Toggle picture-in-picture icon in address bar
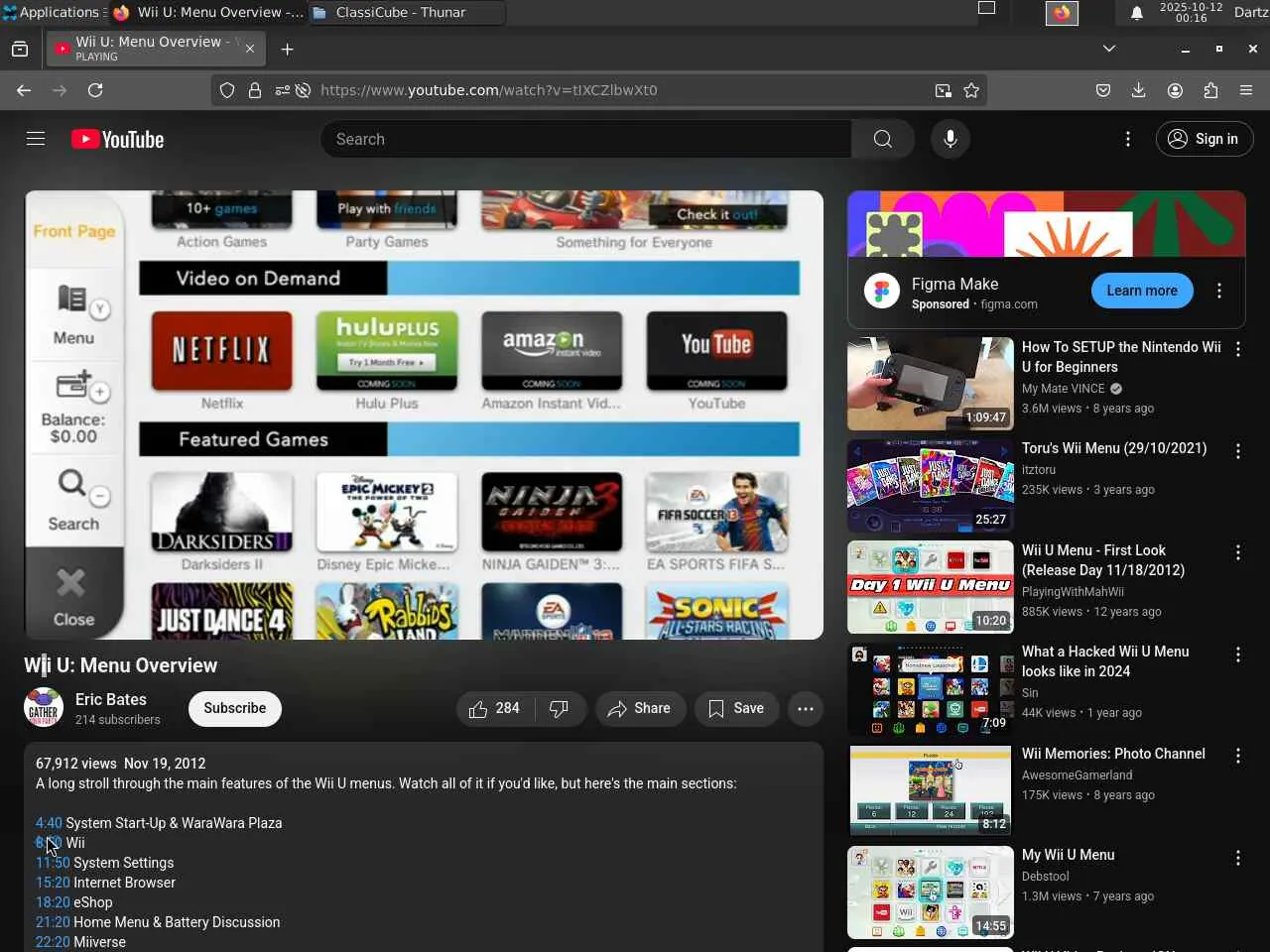 coord(943,90)
